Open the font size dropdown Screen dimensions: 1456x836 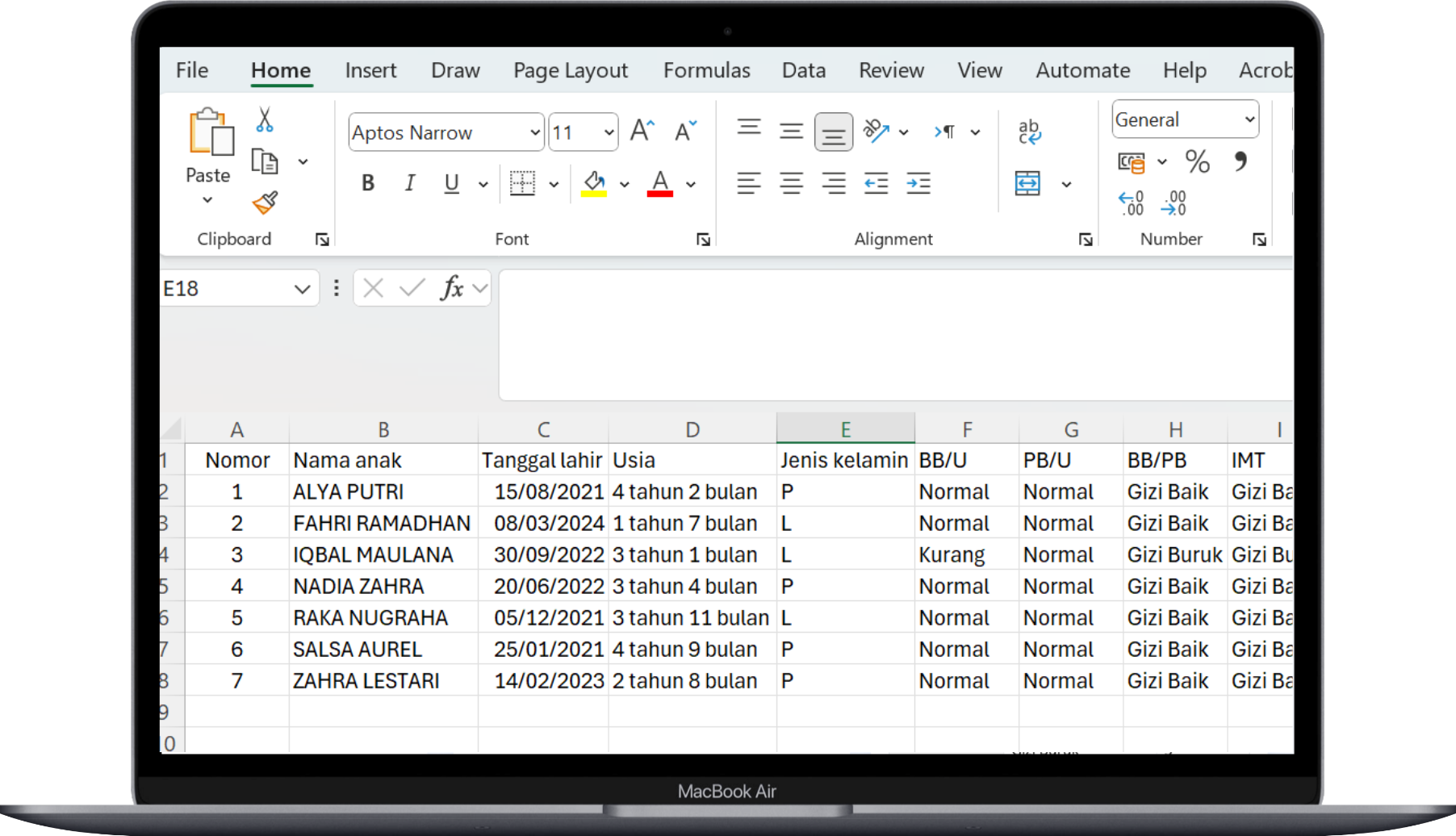[609, 132]
